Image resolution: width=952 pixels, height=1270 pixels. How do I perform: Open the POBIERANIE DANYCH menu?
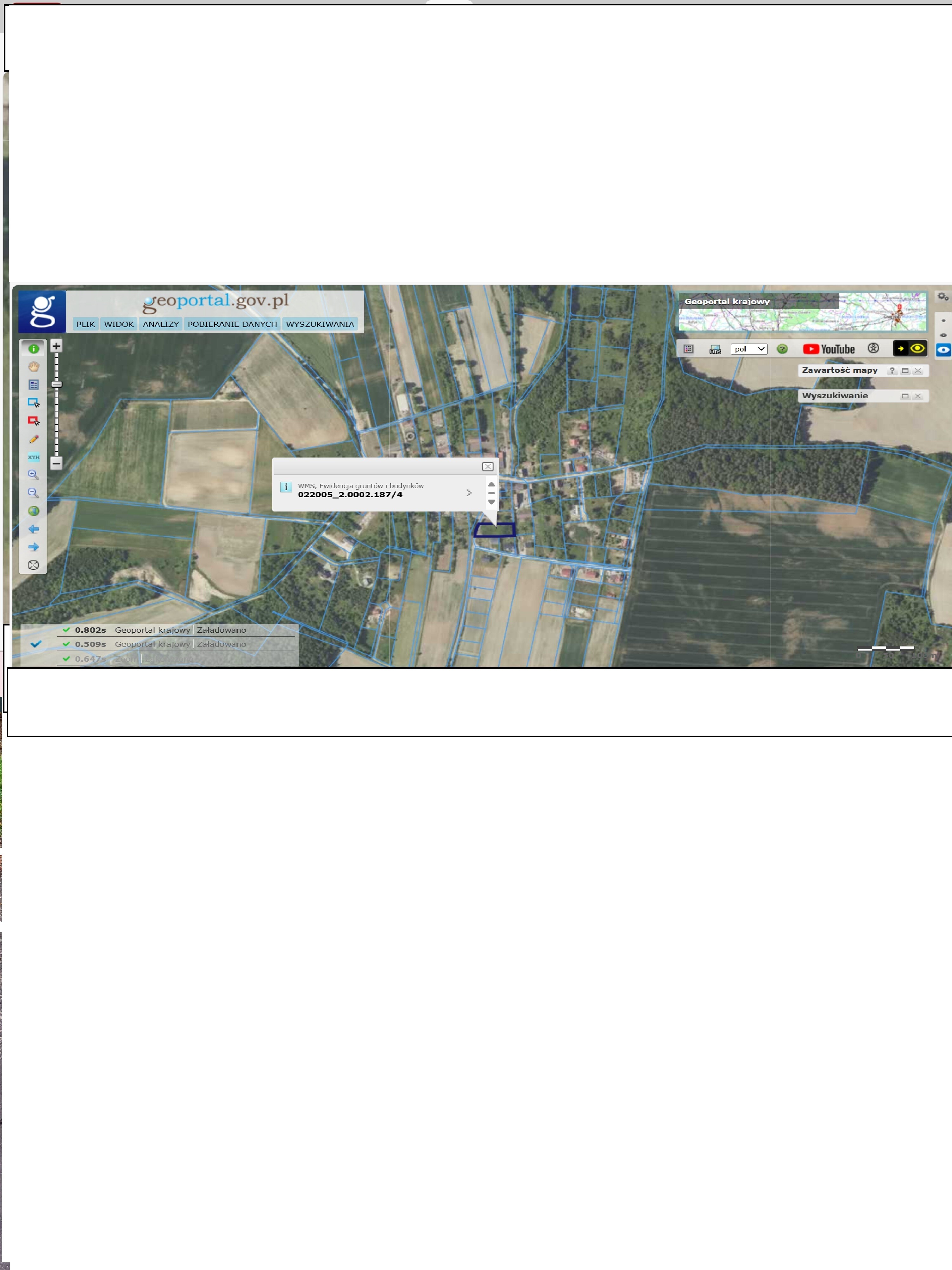(x=232, y=324)
